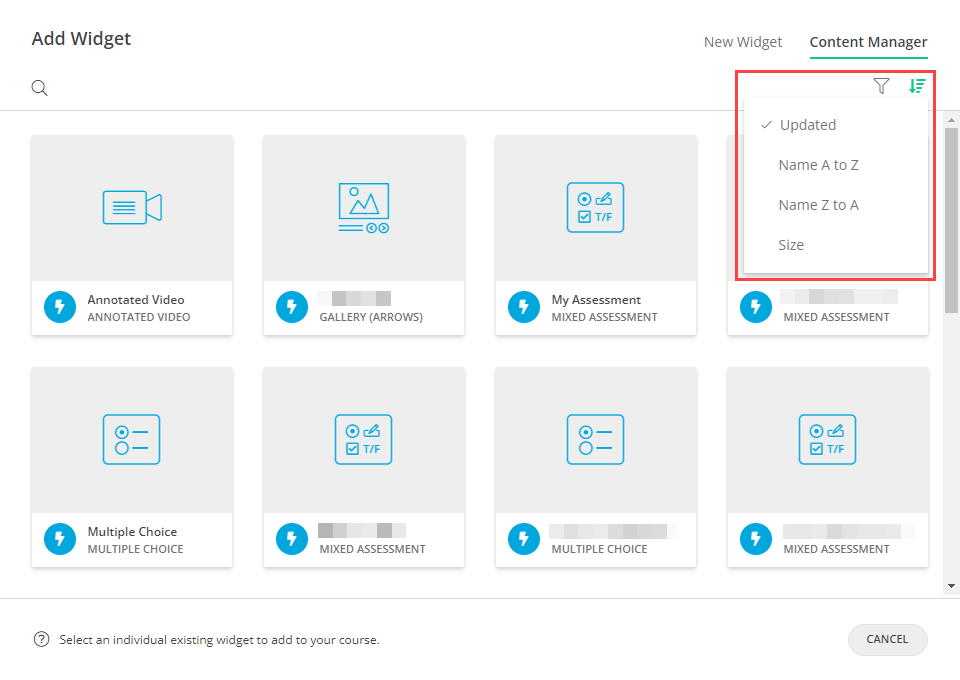Image resolution: width=960 pixels, height=680 pixels.
Task: Click the lightning bolt badge on Multiple Choice
Action: pos(59,539)
